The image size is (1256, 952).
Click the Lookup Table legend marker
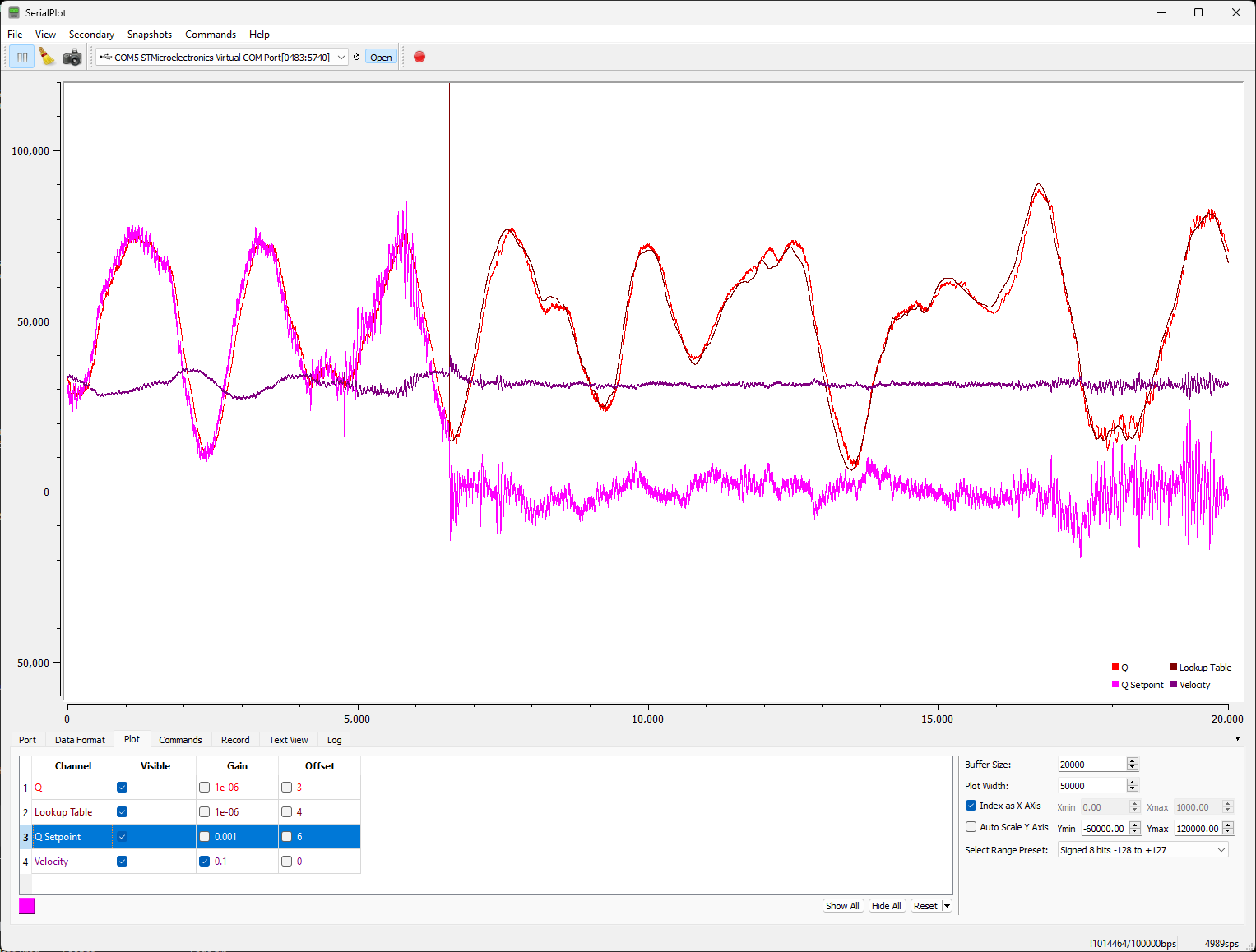click(1174, 667)
